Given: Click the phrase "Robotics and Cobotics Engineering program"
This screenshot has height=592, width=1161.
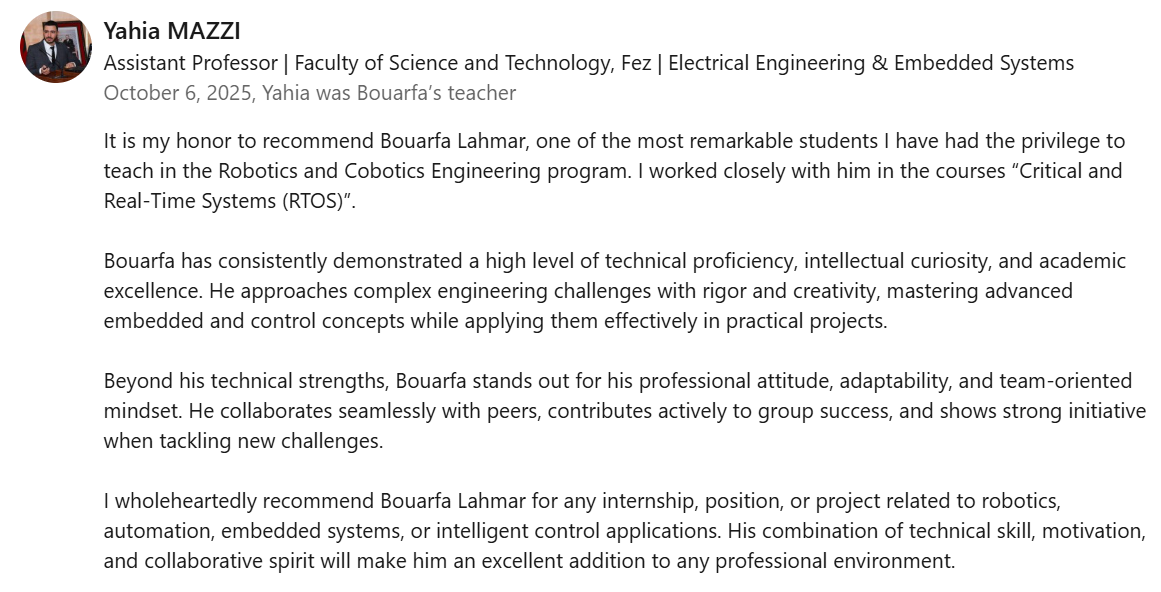Looking at the screenshot, I should 398,171.
